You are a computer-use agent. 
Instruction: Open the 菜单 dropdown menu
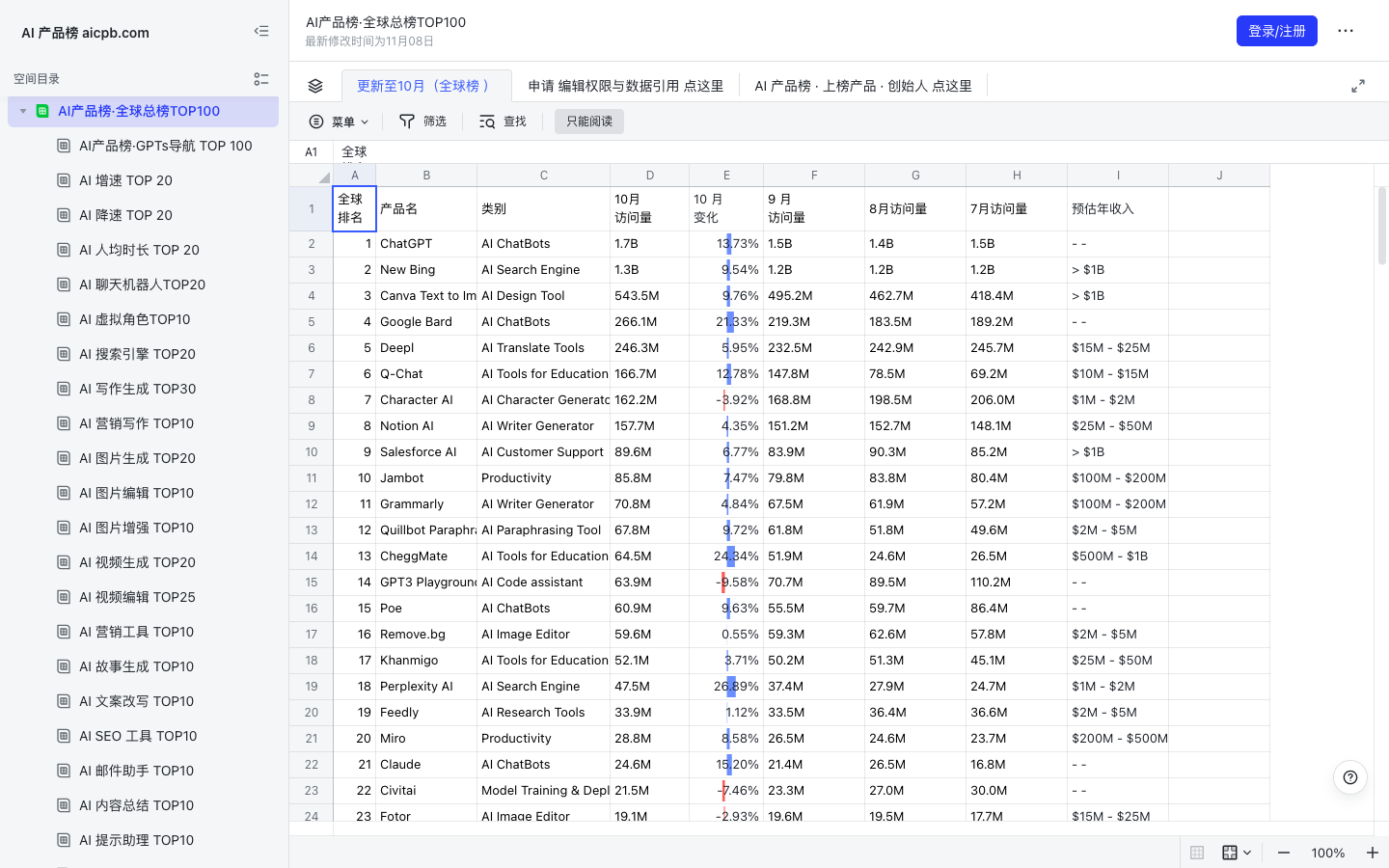click(x=340, y=122)
